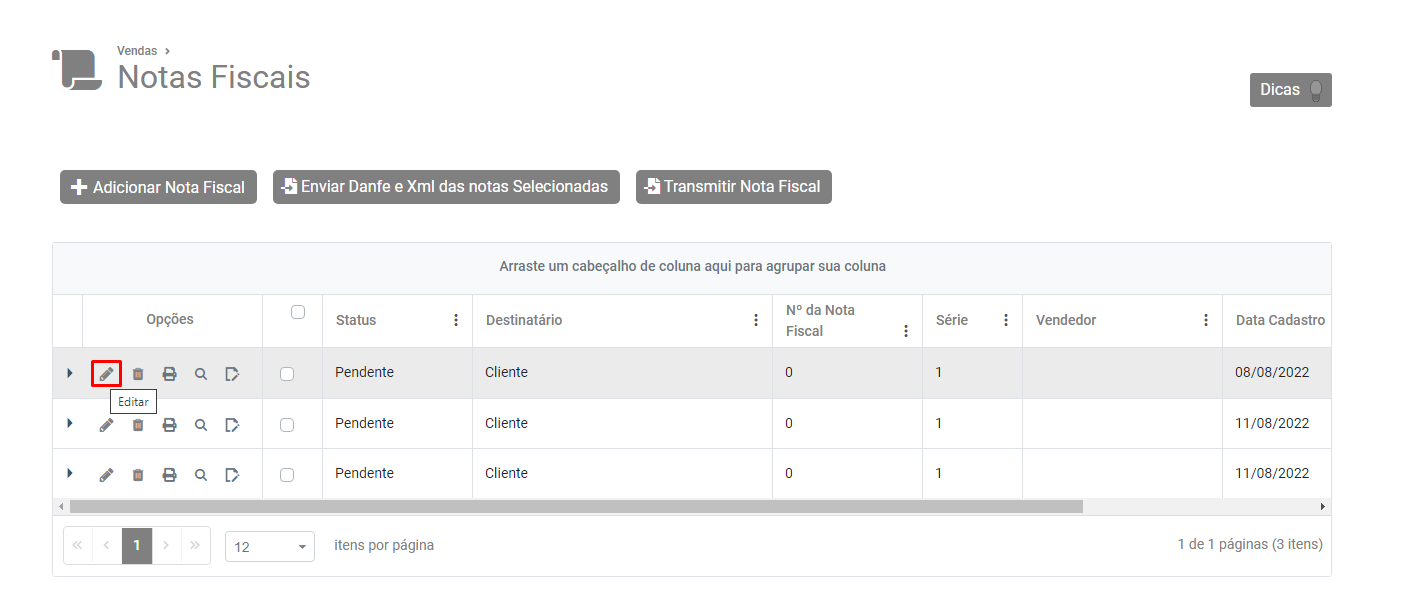Open Status column options menu
Viewport: 1409px width, 594px height.
click(456, 321)
